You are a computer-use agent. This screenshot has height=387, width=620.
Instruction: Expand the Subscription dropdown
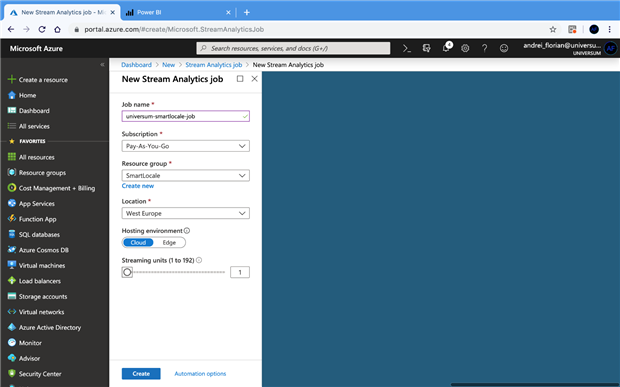(185, 146)
